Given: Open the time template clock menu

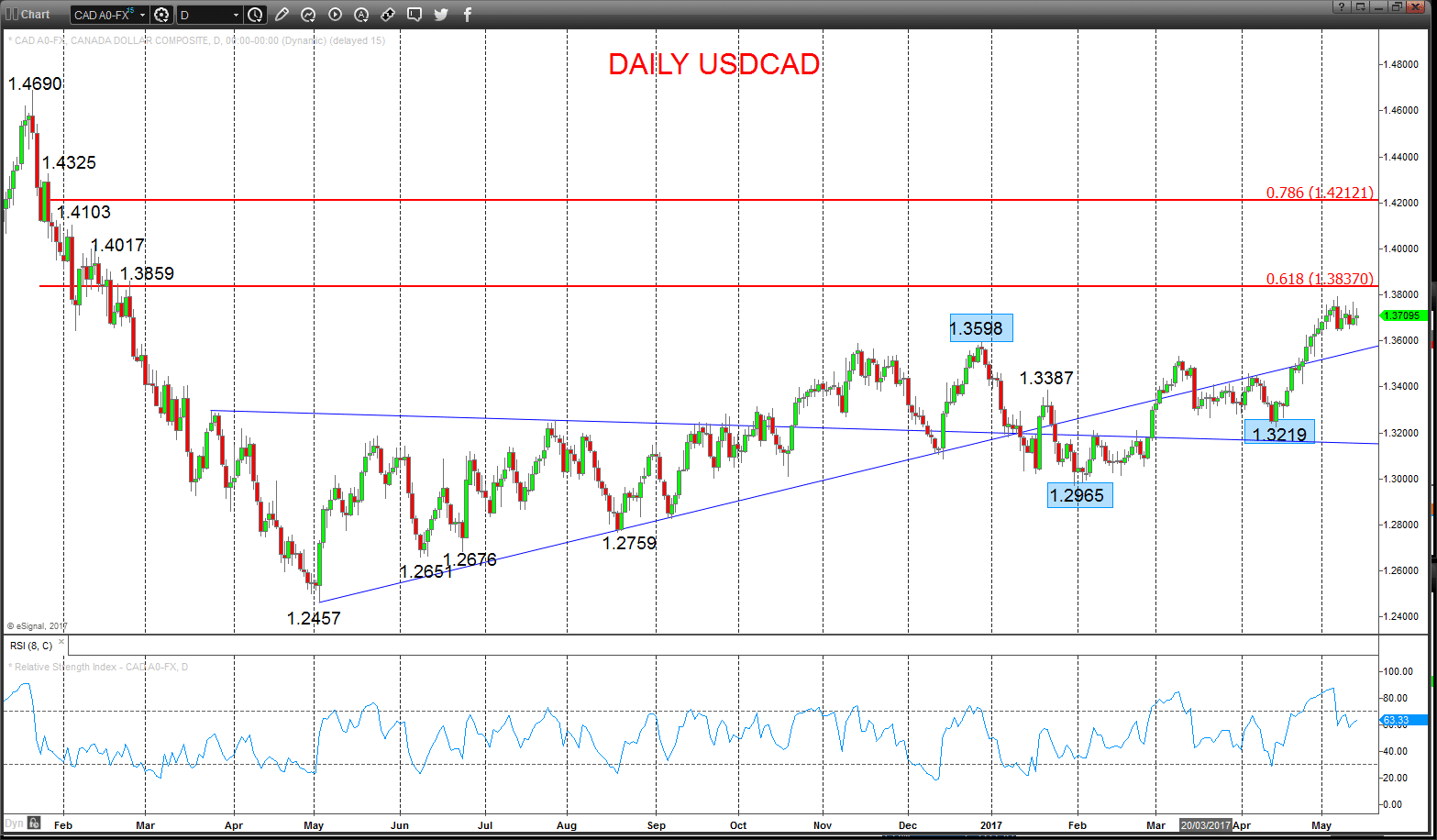Looking at the screenshot, I should coord(255,15).
